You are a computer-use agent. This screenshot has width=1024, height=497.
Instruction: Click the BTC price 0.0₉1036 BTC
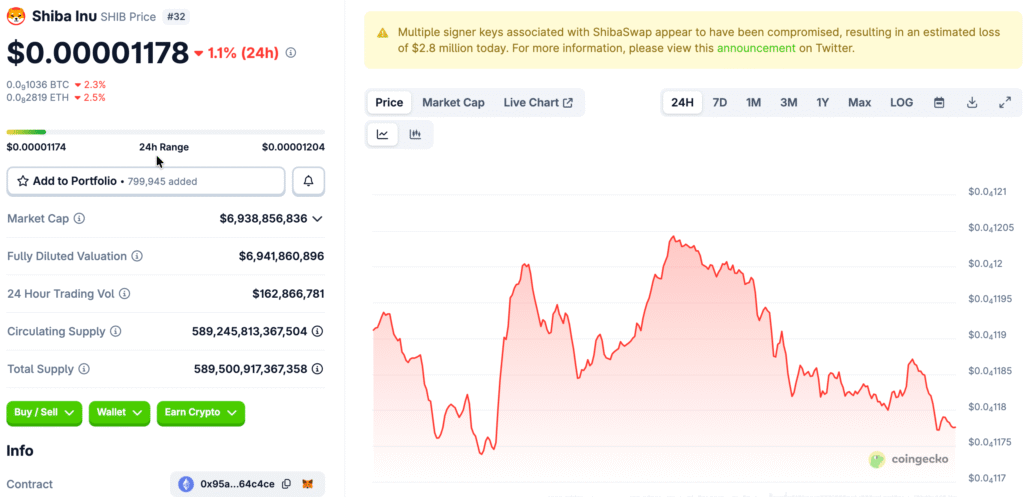37,85
